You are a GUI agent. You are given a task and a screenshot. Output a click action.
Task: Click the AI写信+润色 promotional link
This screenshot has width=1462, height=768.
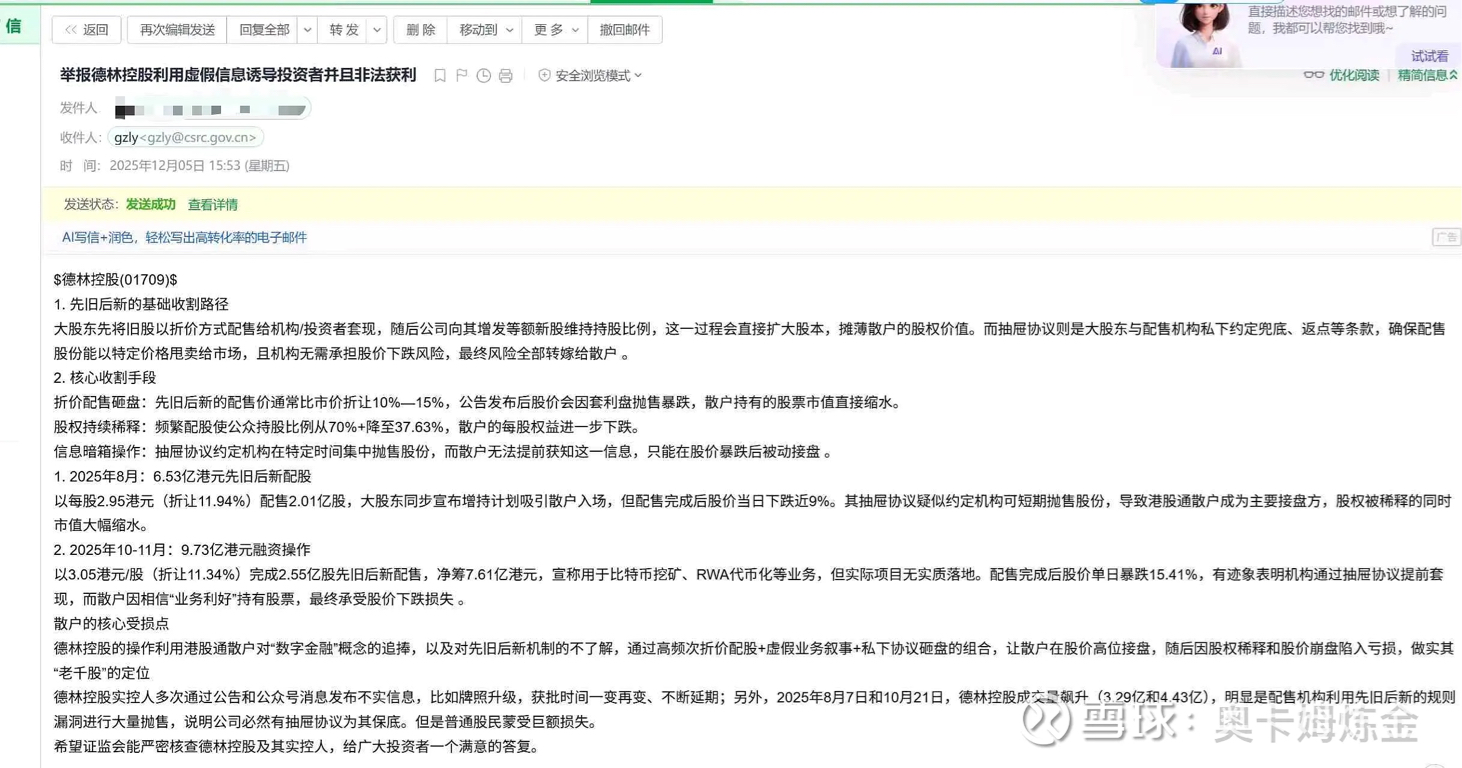(184, 237)
